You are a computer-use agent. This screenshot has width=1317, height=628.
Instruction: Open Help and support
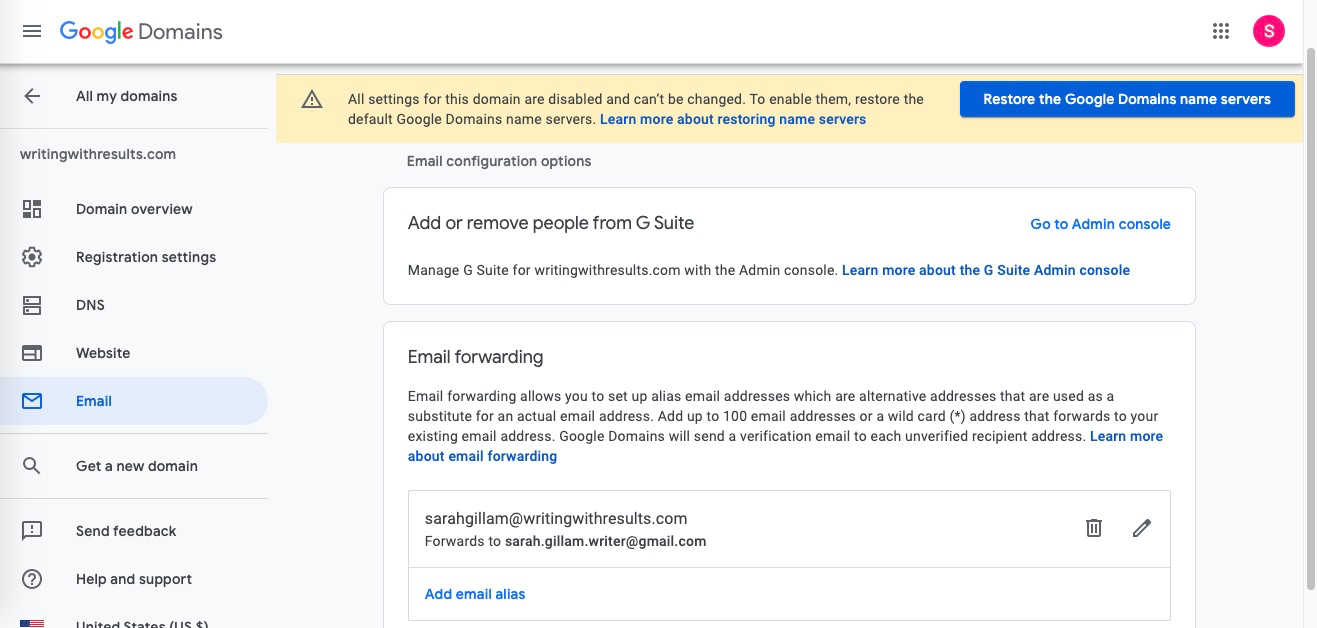pyautogui.click(x=134, y=579)
